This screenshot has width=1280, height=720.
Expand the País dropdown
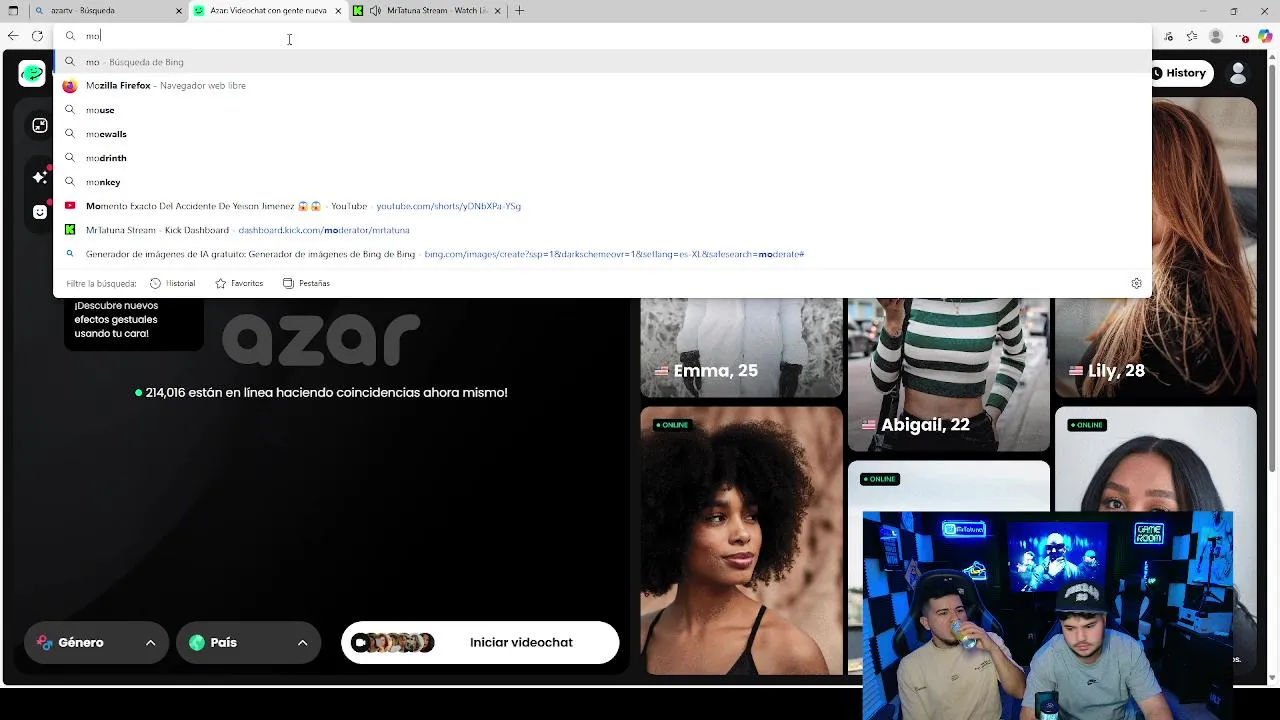click(248, 643)
